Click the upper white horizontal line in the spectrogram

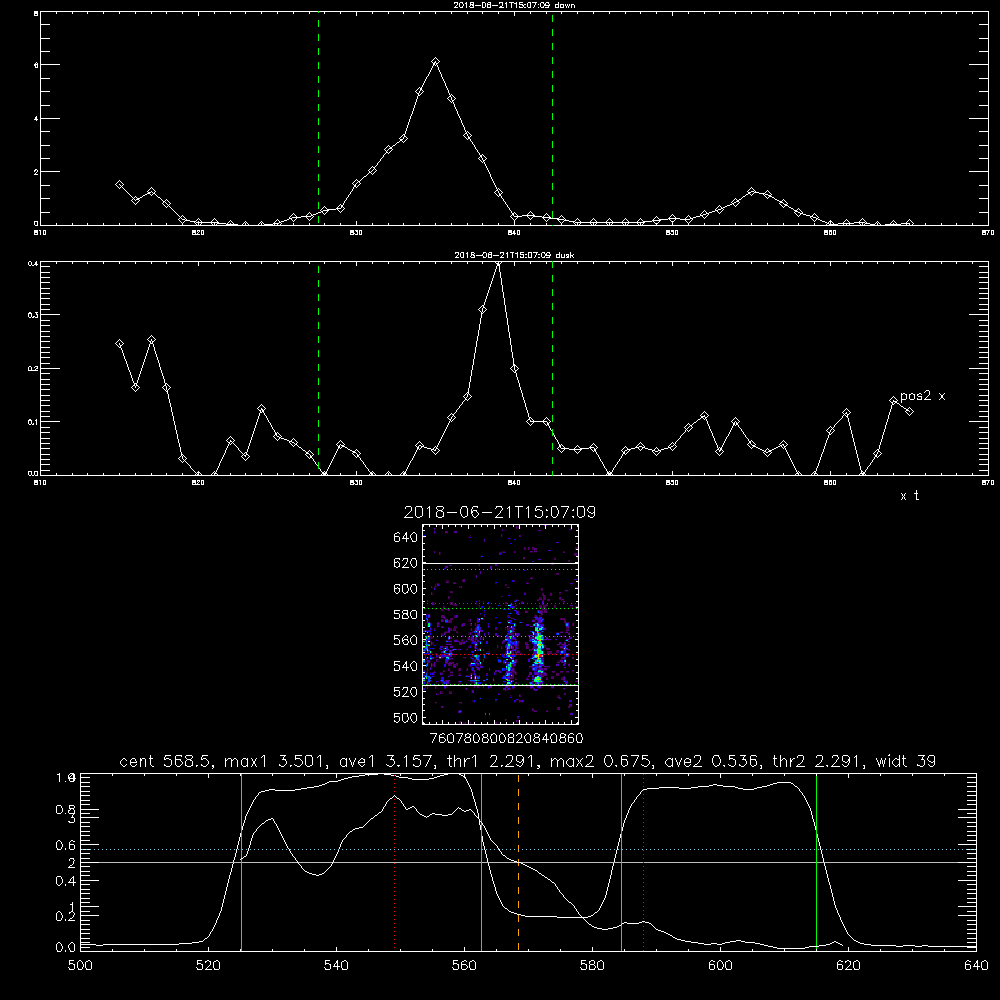pos(500,564)
